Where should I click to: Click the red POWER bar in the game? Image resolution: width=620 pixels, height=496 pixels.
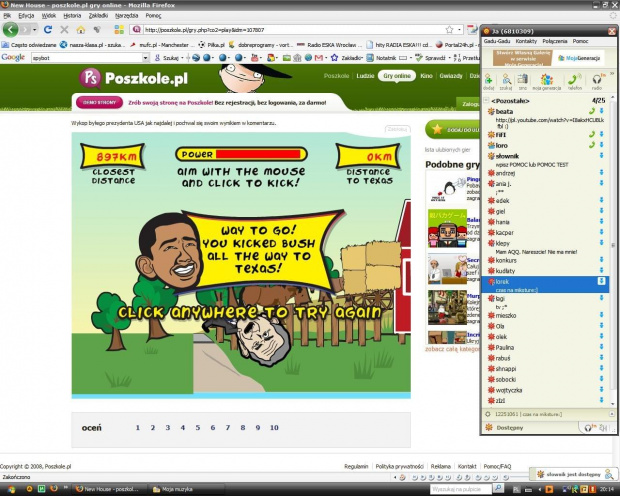[258, 154]
